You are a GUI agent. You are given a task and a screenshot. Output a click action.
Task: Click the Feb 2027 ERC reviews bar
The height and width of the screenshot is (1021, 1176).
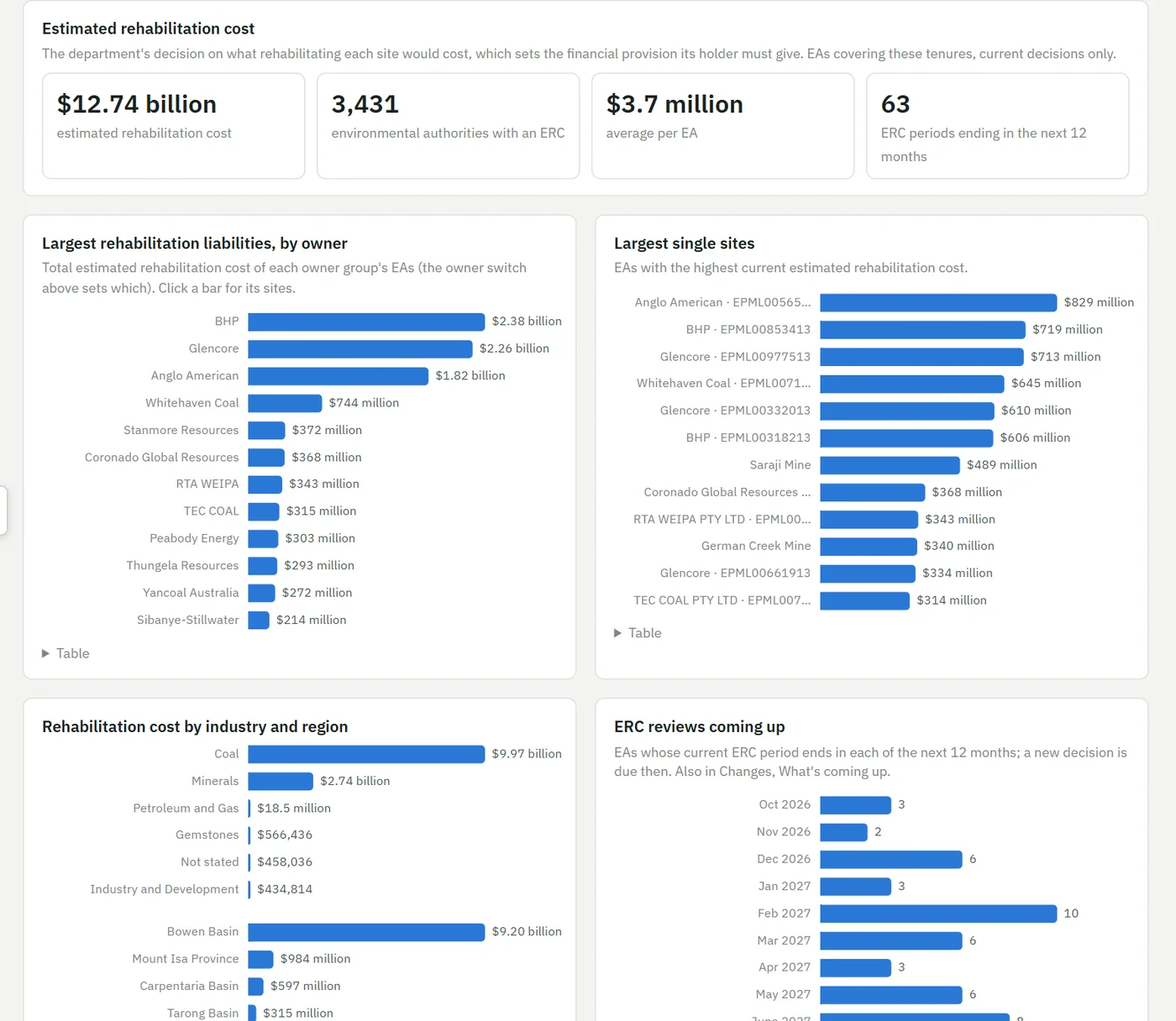click(938, 914)
